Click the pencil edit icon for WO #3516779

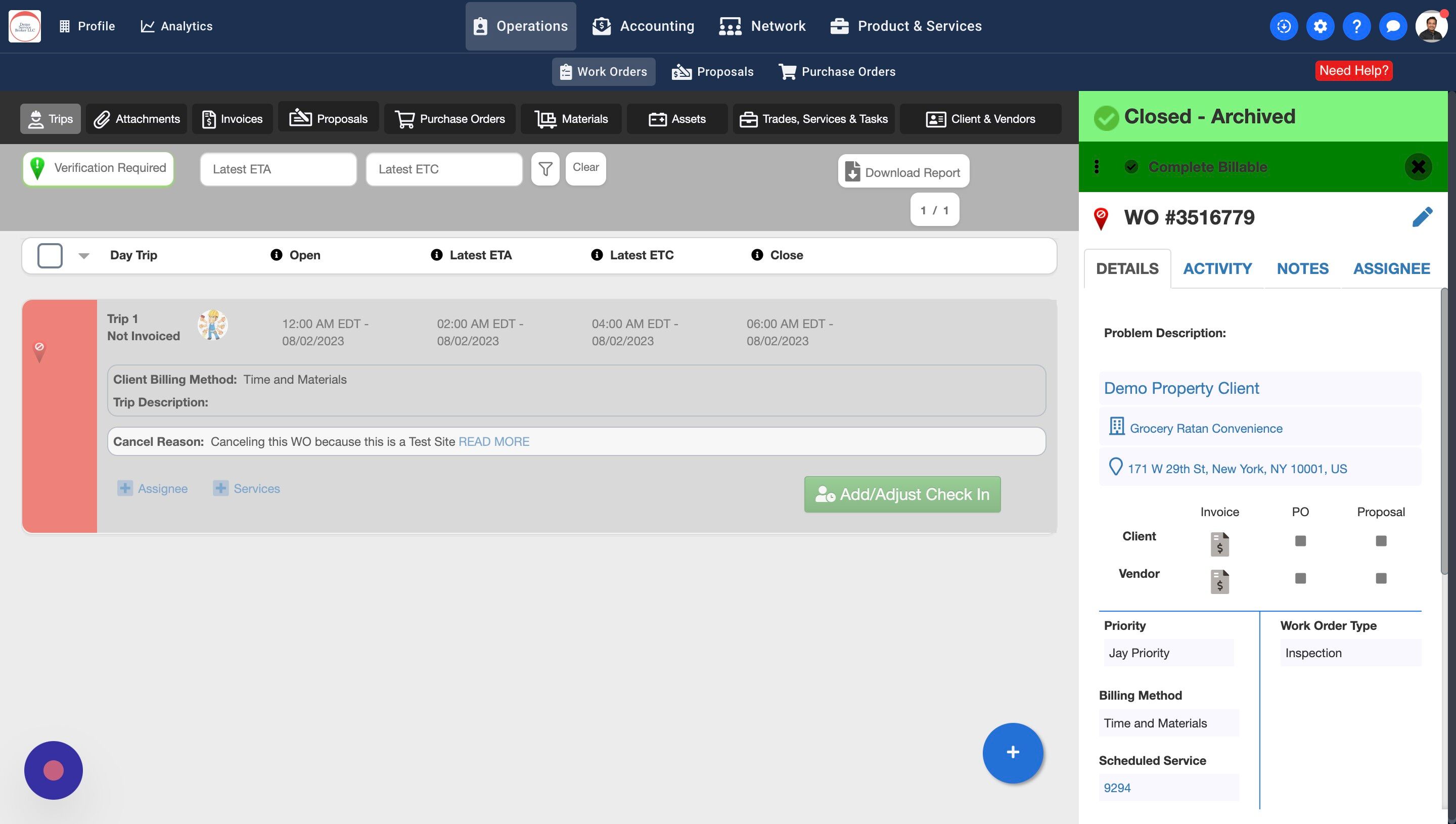(x=1422, y=217)
